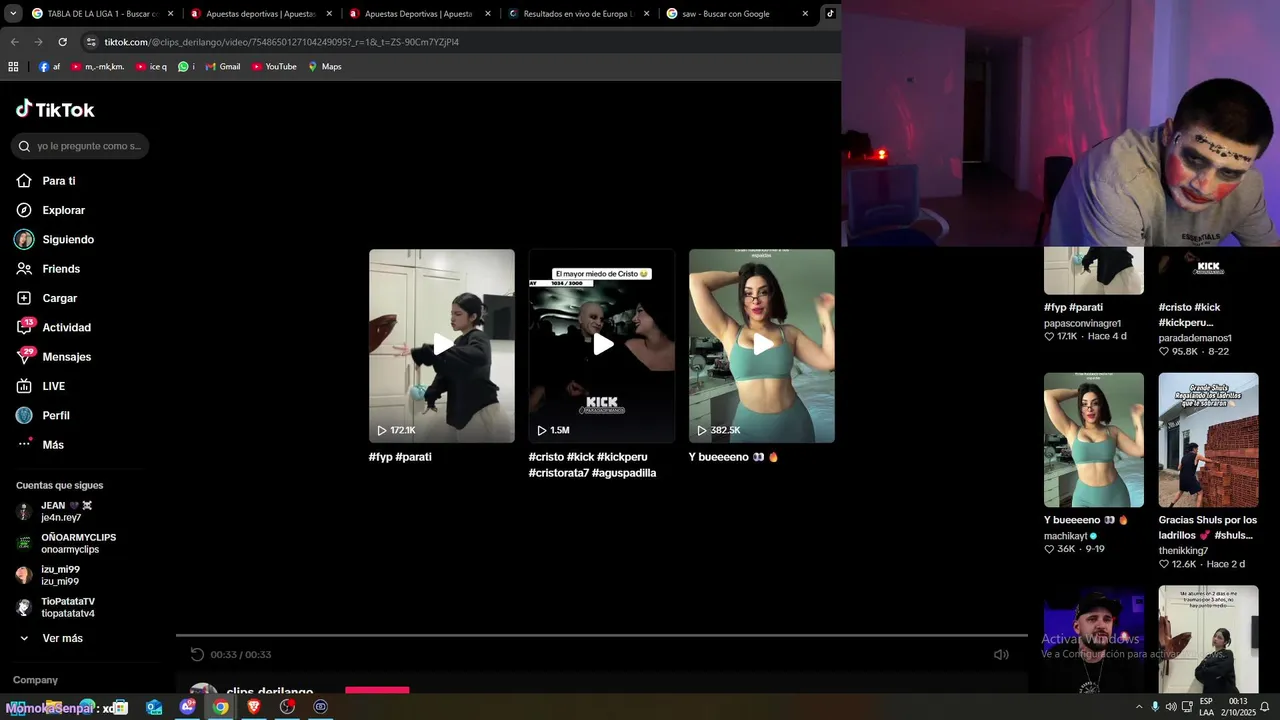Open Google Chrome from the taskbar

point(221,707)
